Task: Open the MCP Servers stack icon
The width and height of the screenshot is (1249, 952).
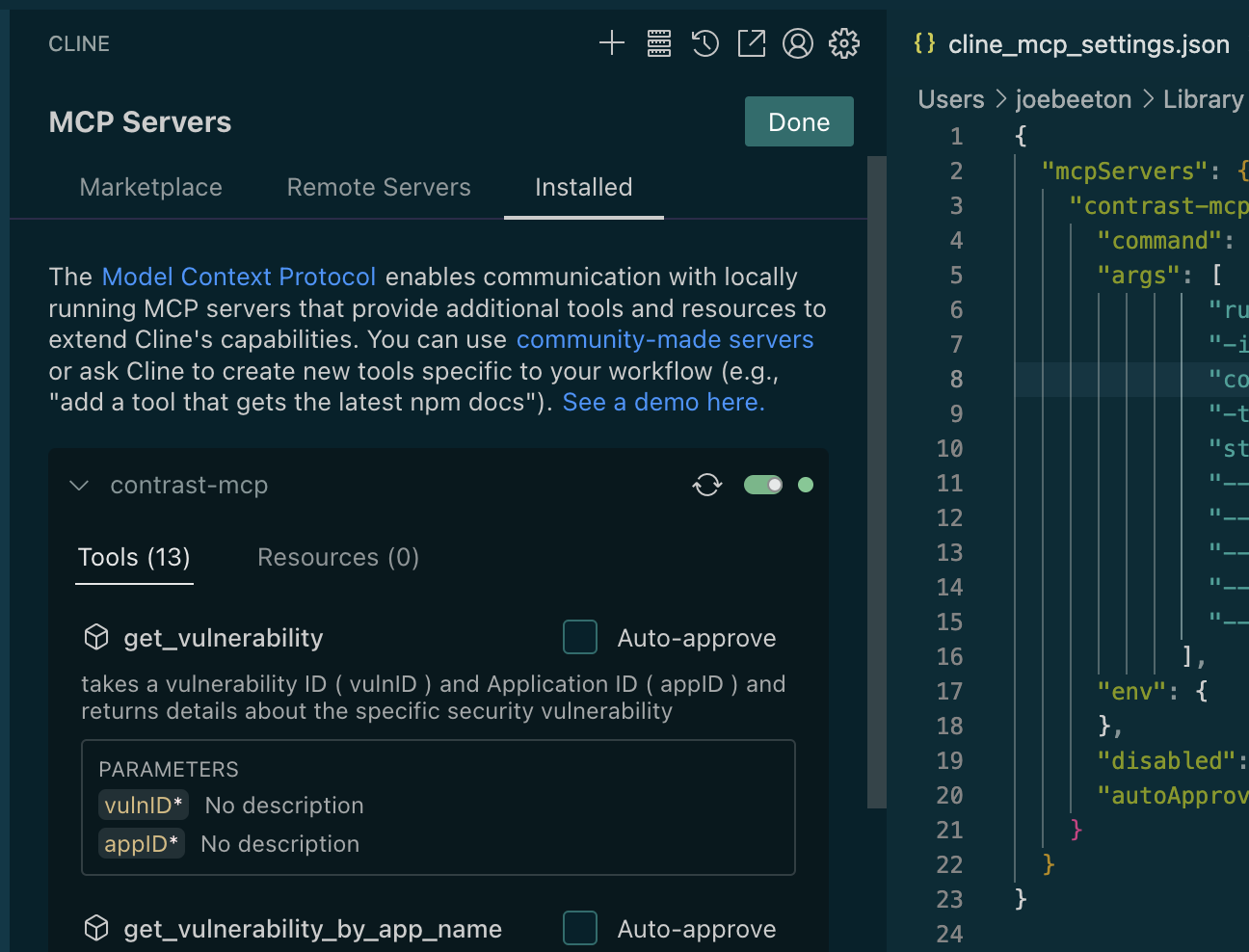Action: tap(659, 43)
